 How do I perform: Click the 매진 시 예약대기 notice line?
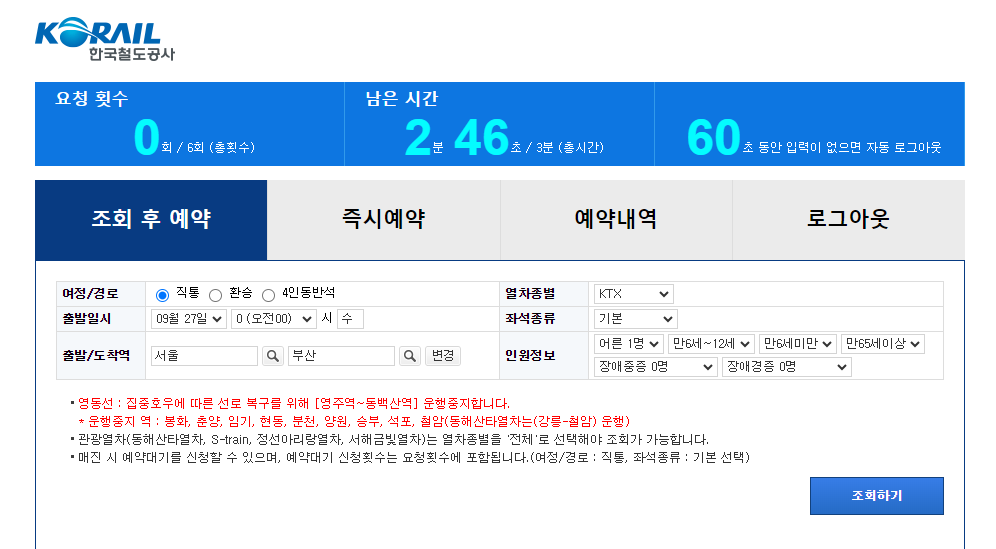pos(414,458)
